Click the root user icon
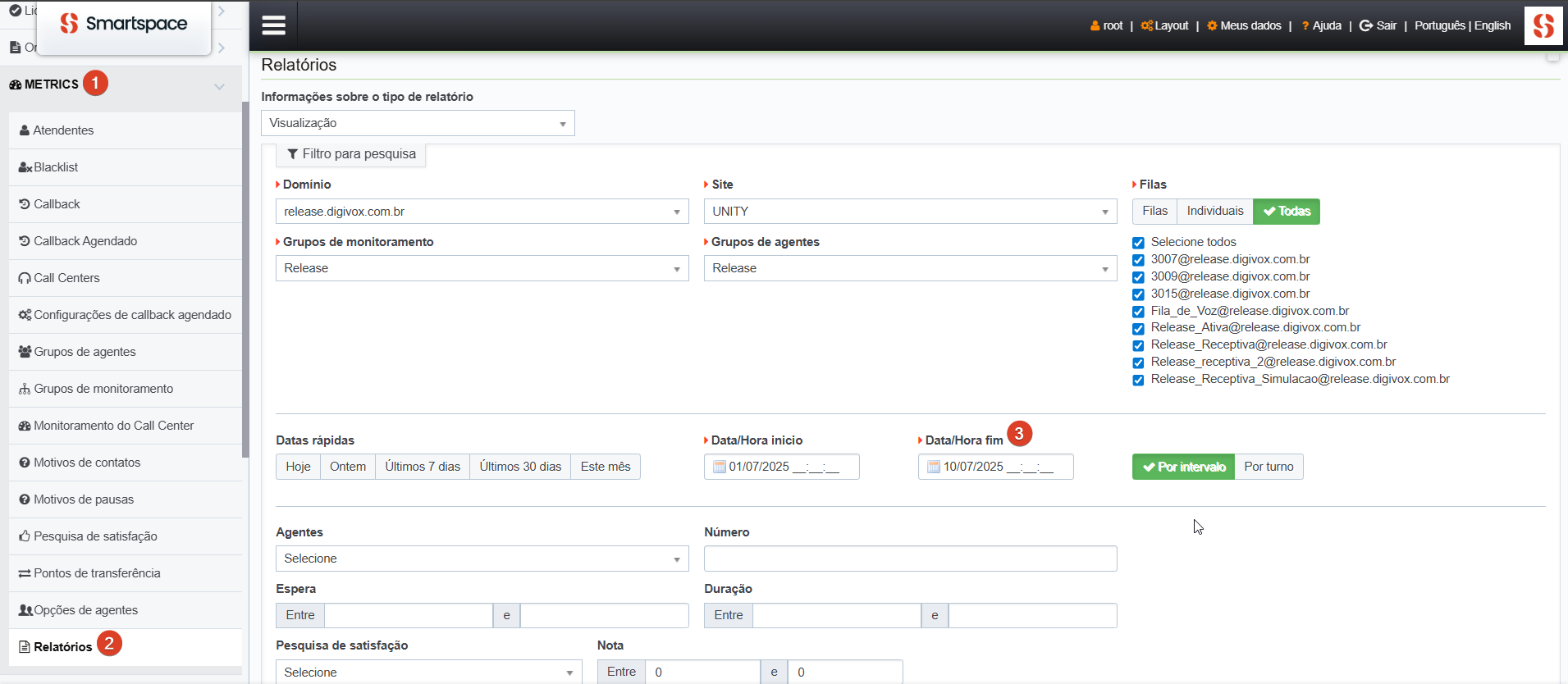 1095,25
